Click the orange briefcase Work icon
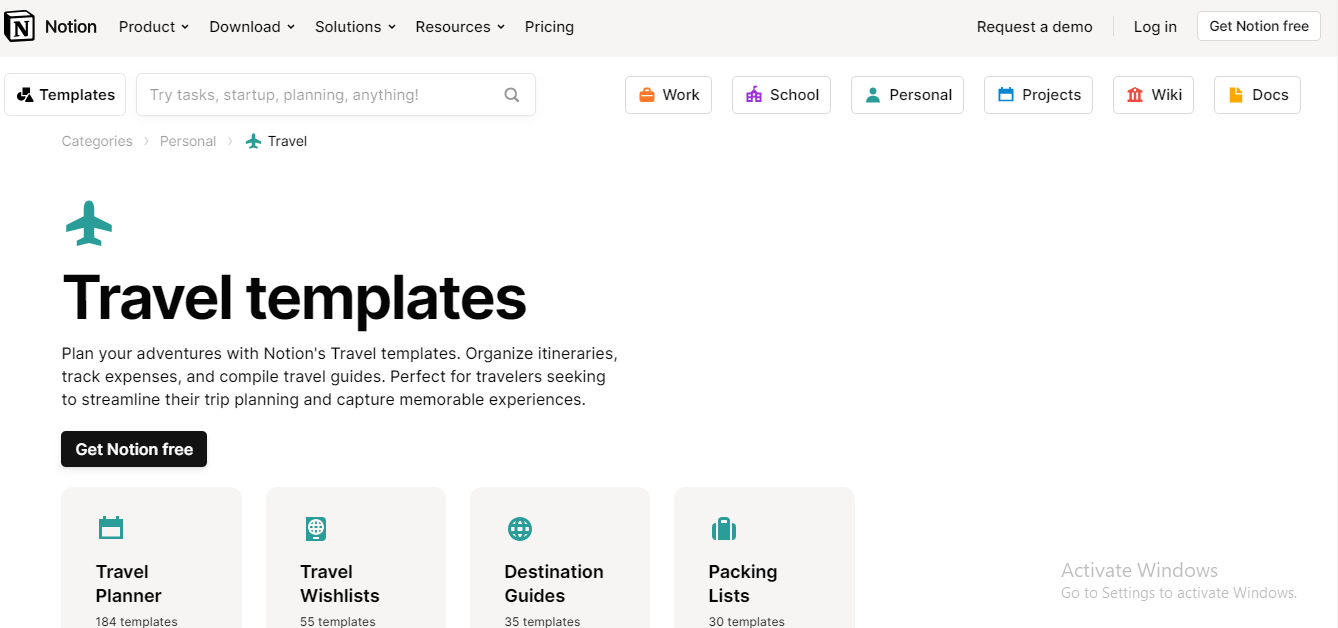The width and height of the screenshot is (1338, 628). click(647, 95)
